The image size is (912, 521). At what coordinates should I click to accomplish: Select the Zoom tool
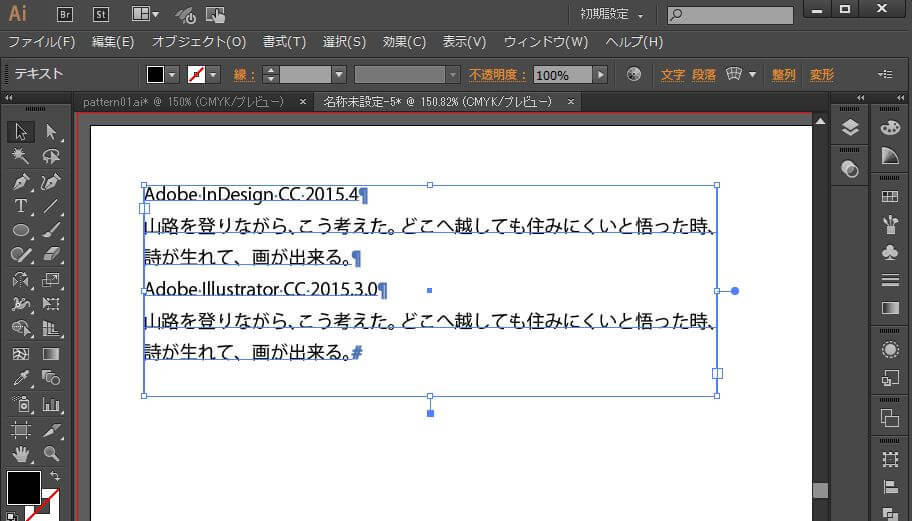pos(51,454)
